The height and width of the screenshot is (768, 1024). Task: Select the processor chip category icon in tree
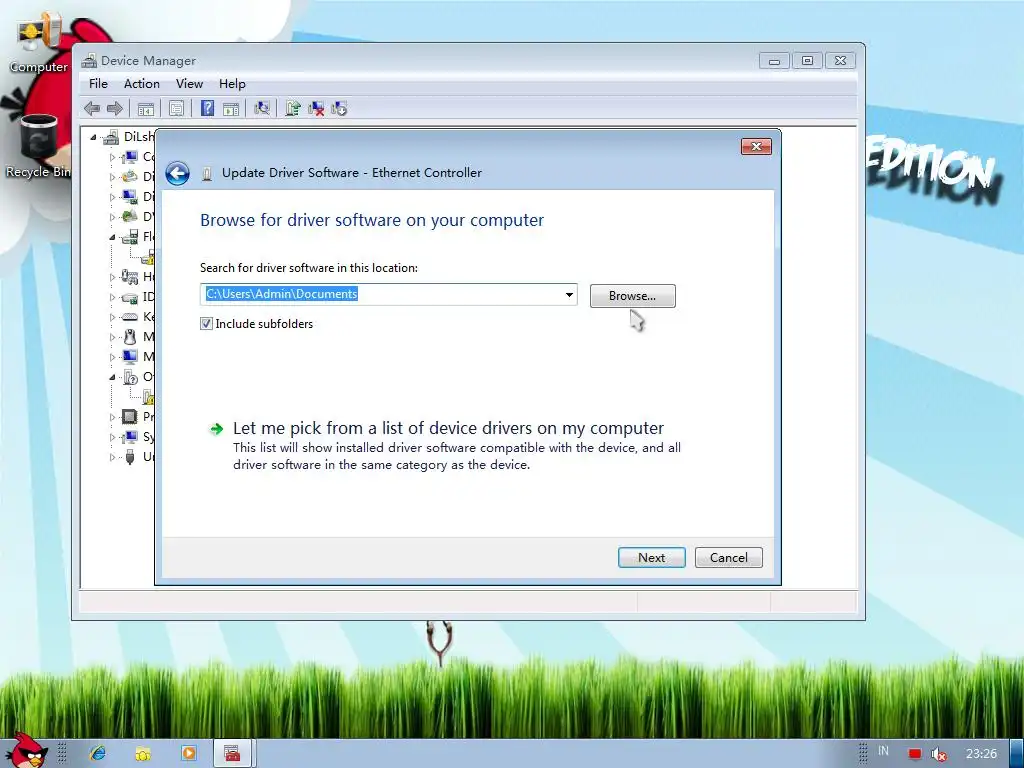(x=130, y=417)
